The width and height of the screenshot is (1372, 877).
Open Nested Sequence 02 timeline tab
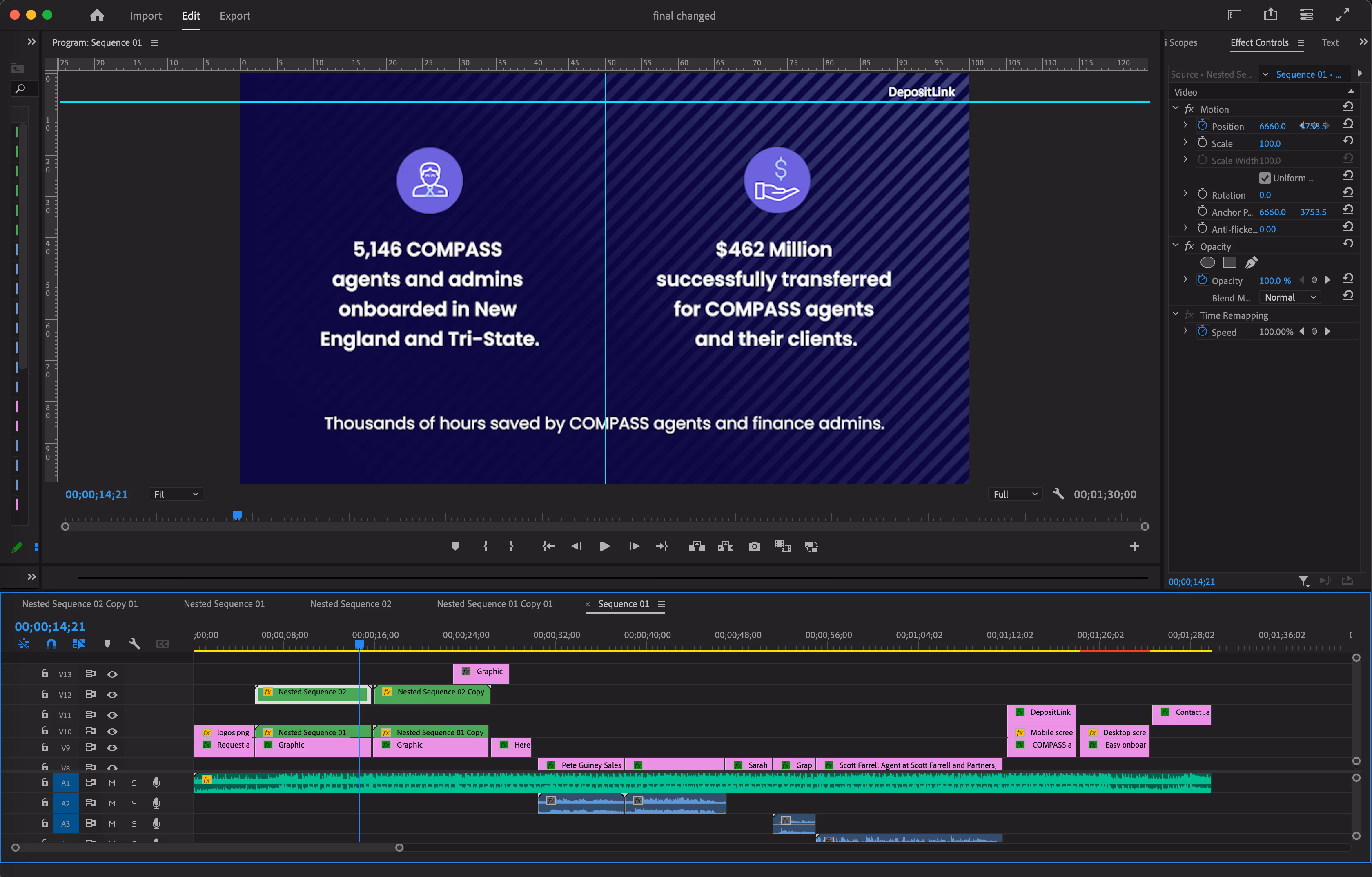[350, 603]
